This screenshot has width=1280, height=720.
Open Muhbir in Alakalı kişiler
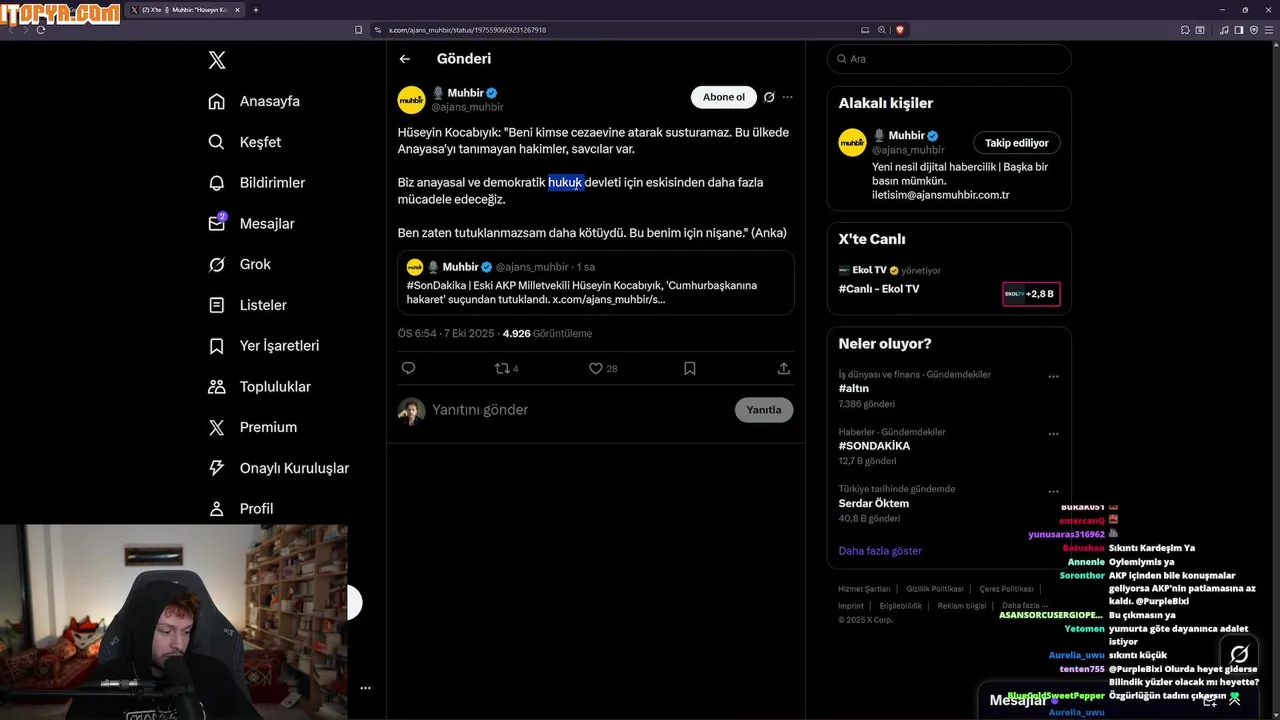pos(906,135)
